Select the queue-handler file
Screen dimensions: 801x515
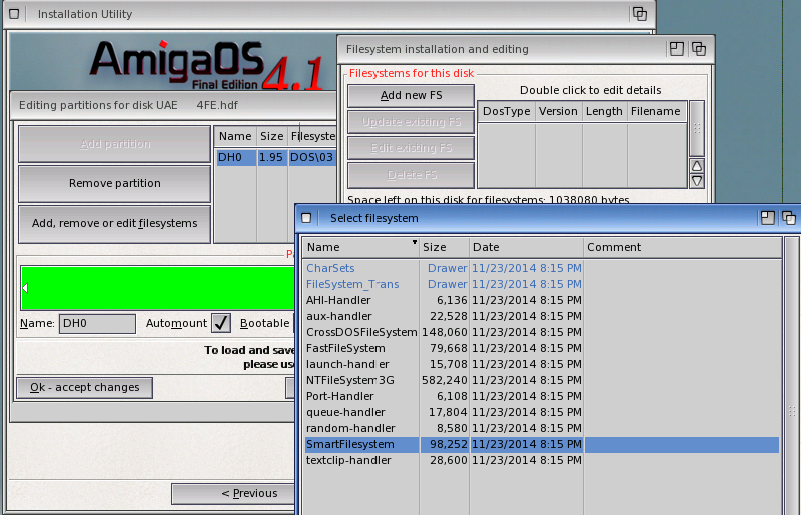tap(346, 412)
